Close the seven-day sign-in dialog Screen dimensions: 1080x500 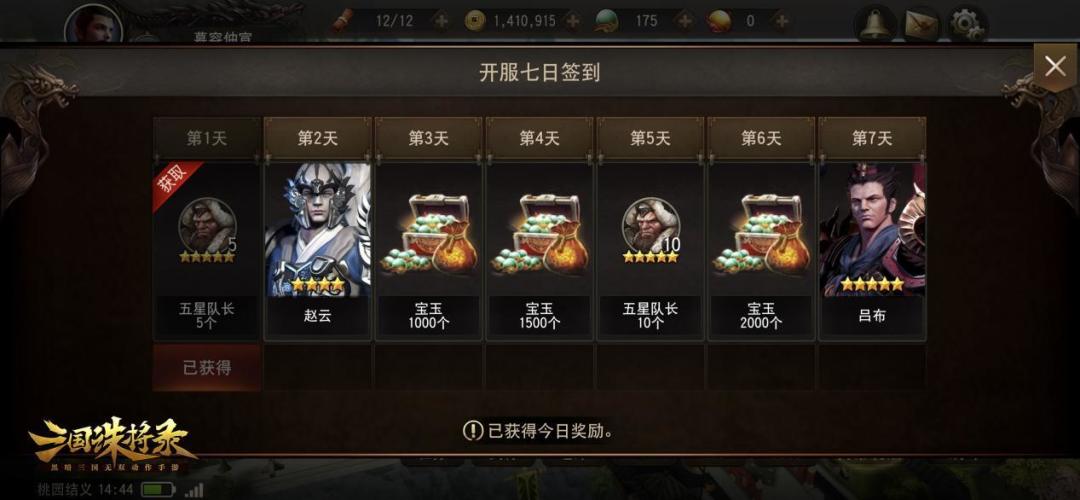click(x=1055, y=67)
